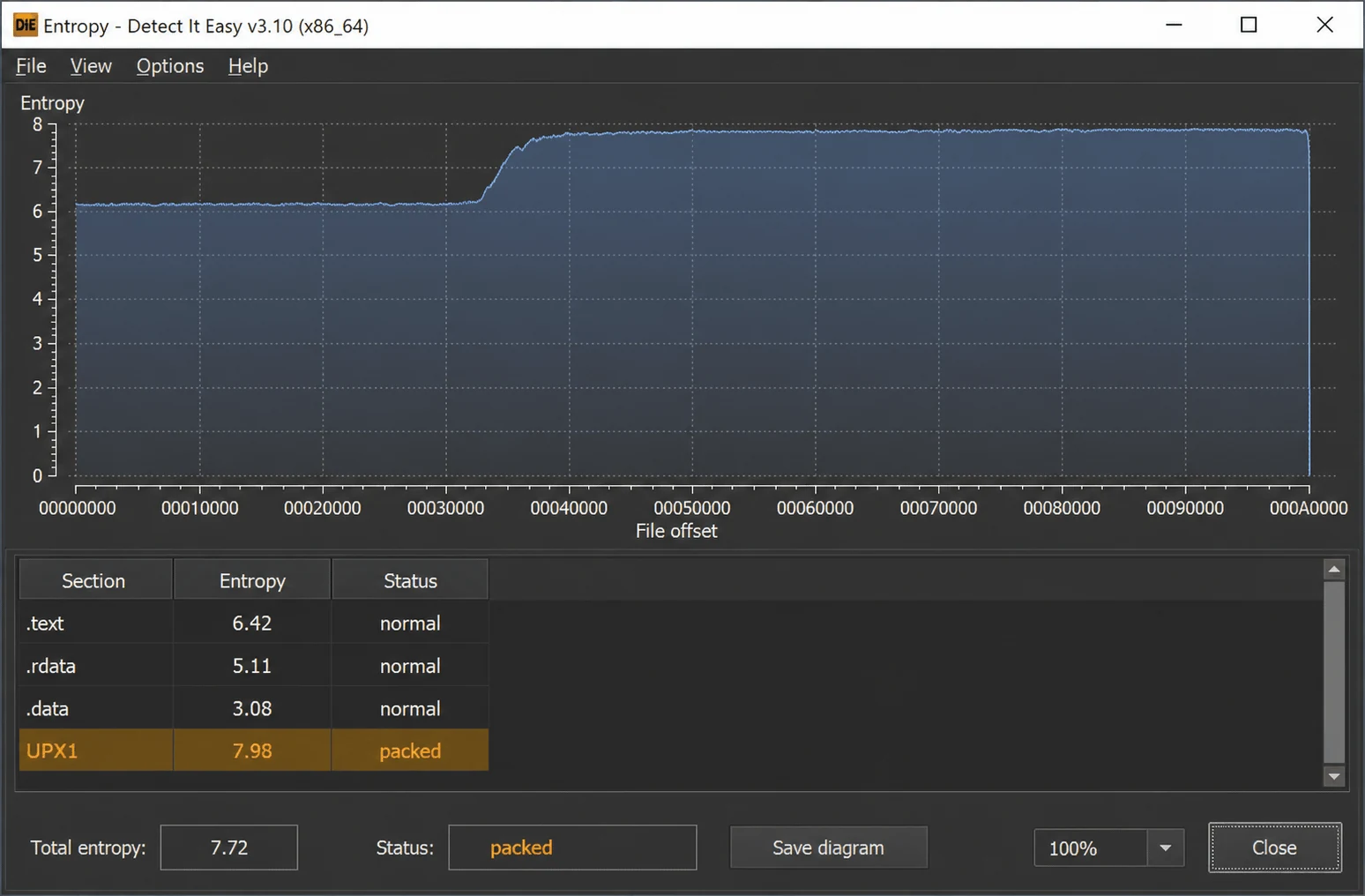The image size is (1365, 896).
Task: Open the View menu
Action: pos(91,66)
